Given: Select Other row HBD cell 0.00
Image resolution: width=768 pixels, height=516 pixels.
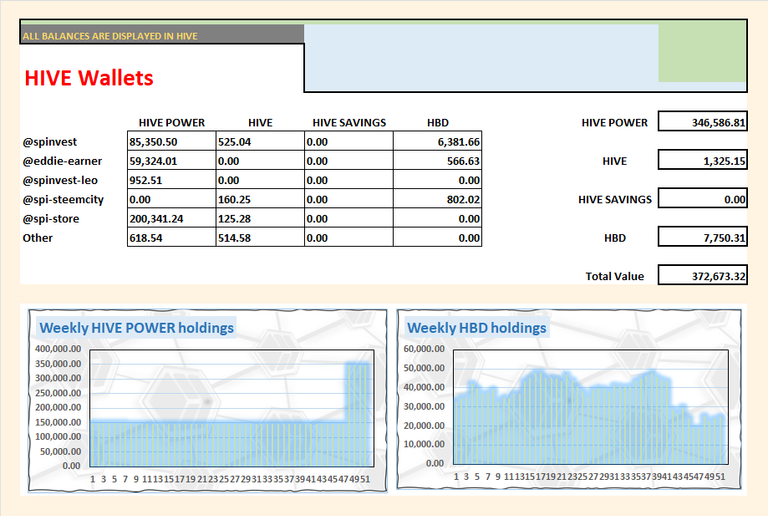Looking at the screenshot, I should 437,237.
